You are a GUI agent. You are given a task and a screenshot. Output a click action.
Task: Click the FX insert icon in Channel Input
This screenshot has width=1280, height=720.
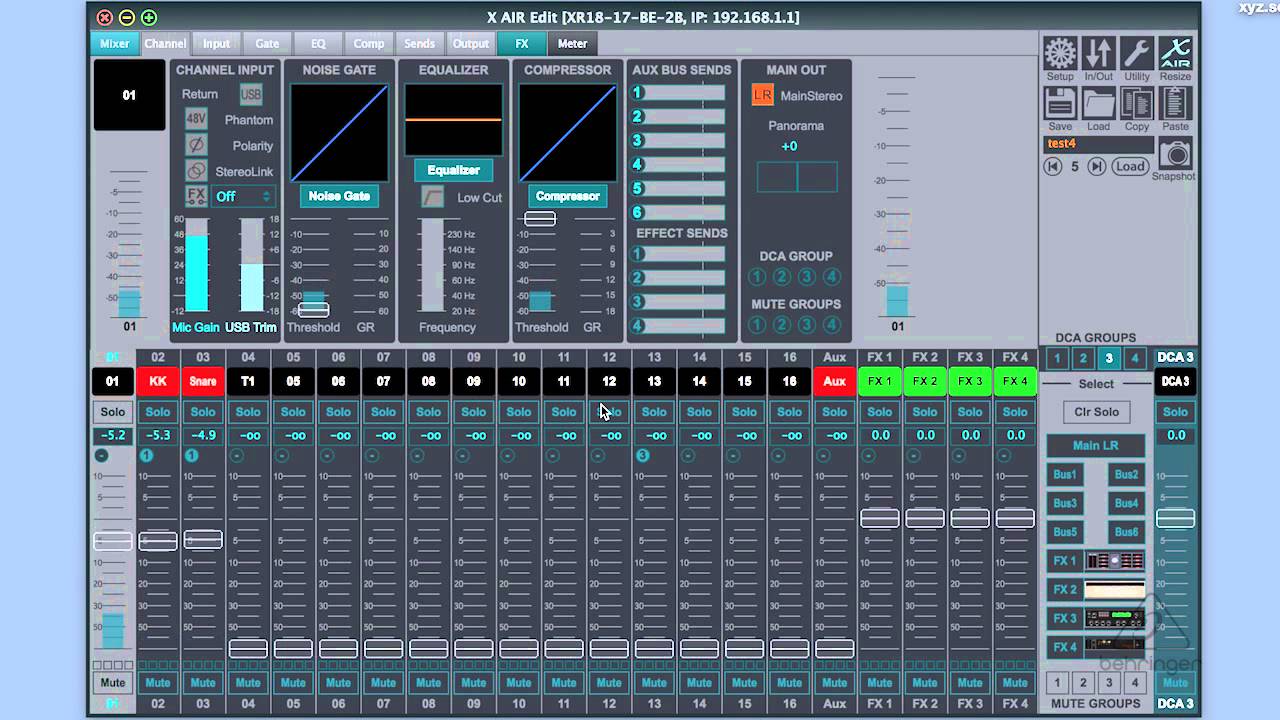pyautogui.click(x=196, y=196)
